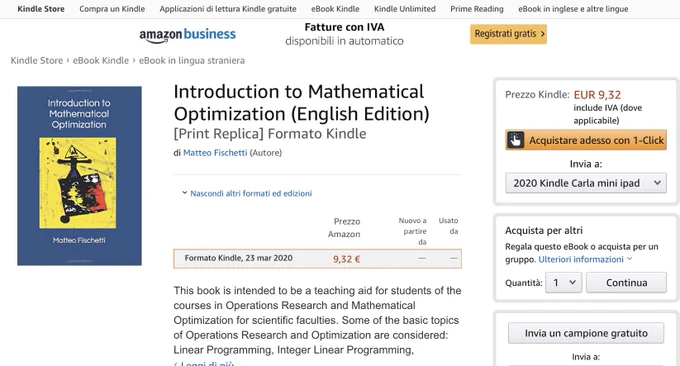Image resolution: width=680 pixels, height=366 pixels.
Task: Open author Matteo Fischetti link
Action: click(215, 153)
